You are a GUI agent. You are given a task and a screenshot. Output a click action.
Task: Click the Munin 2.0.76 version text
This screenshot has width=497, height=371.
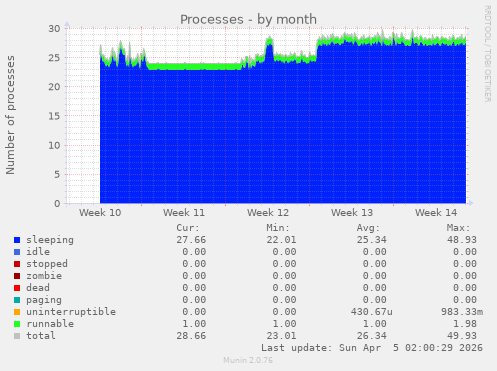pos(248,360)
